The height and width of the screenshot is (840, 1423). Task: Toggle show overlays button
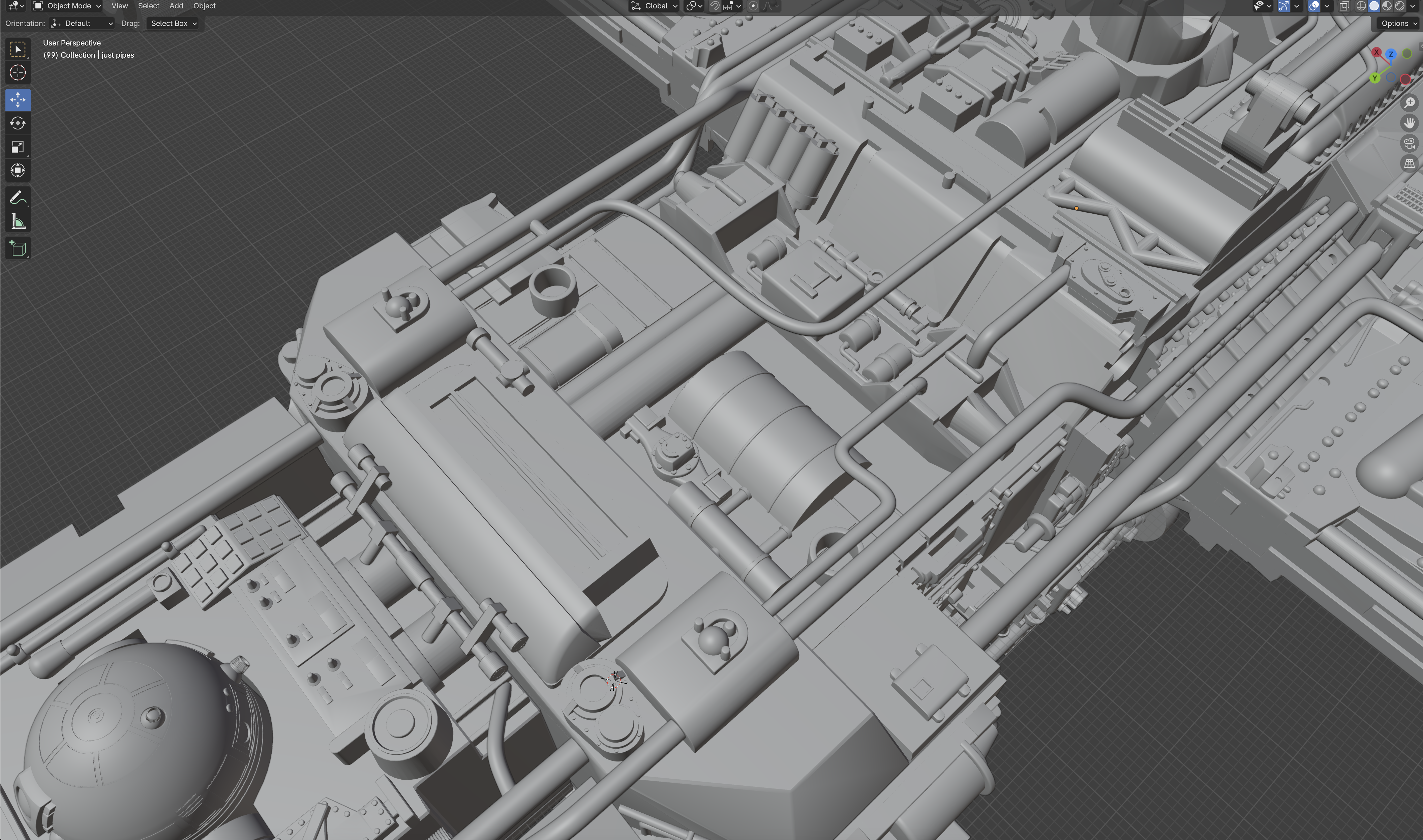tap(1314, 6)
